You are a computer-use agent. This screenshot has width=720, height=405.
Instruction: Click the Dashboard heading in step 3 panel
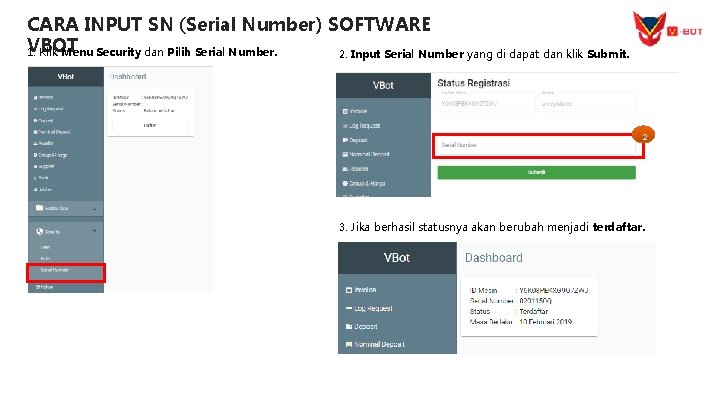coord(494,258)
